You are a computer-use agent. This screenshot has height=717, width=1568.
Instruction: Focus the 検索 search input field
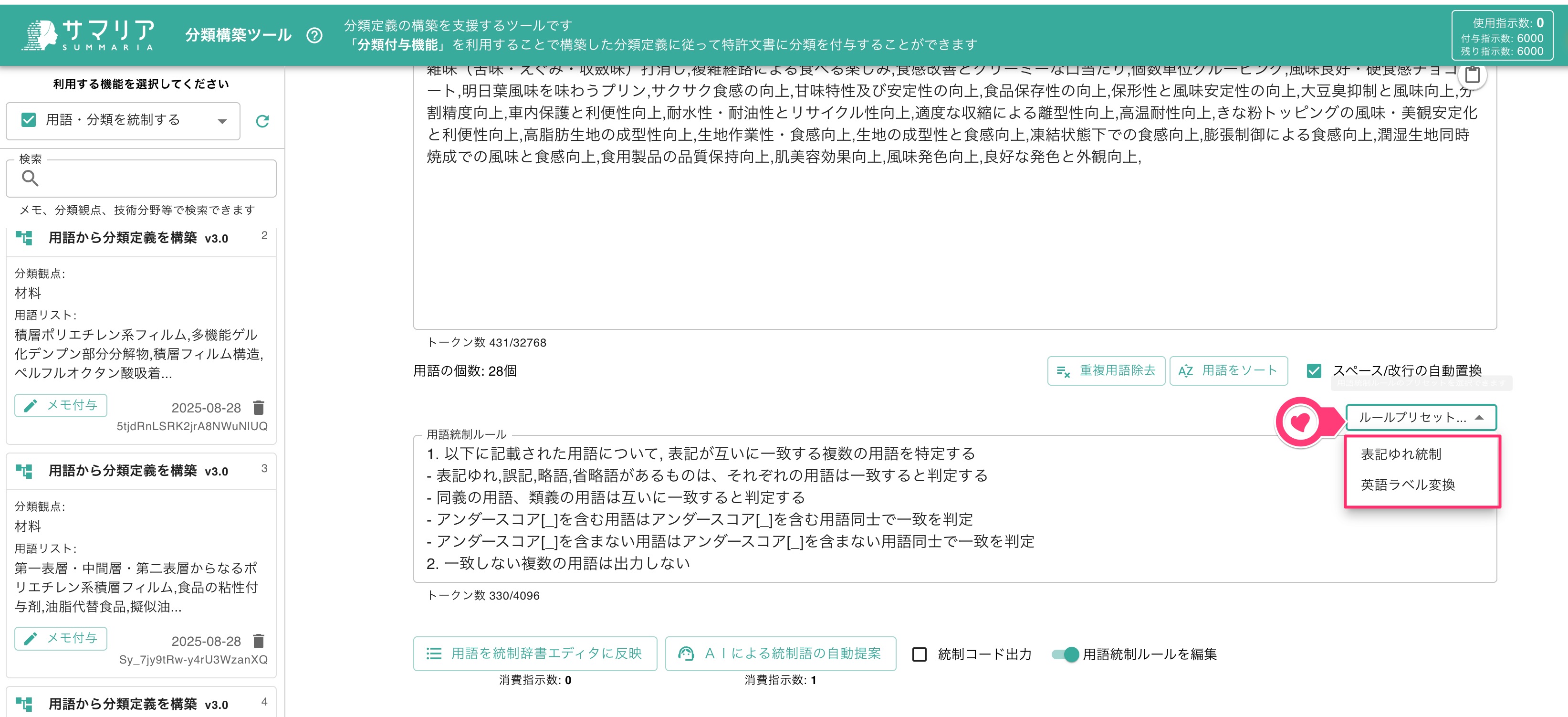click(x=141, y=178)
